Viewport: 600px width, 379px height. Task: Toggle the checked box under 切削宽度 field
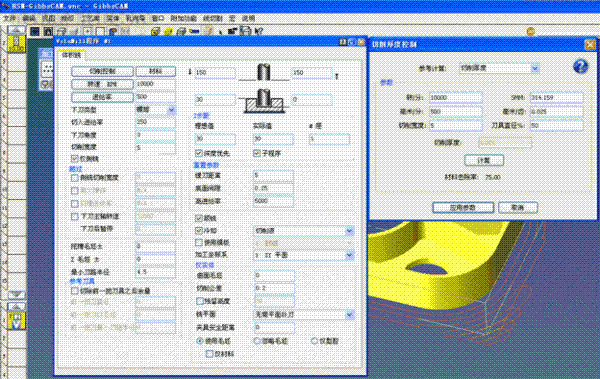click(75, 158)
